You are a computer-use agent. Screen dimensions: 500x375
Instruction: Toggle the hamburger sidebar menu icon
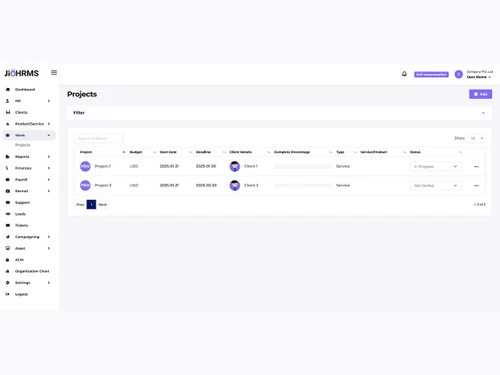click(x=54, y=73)
